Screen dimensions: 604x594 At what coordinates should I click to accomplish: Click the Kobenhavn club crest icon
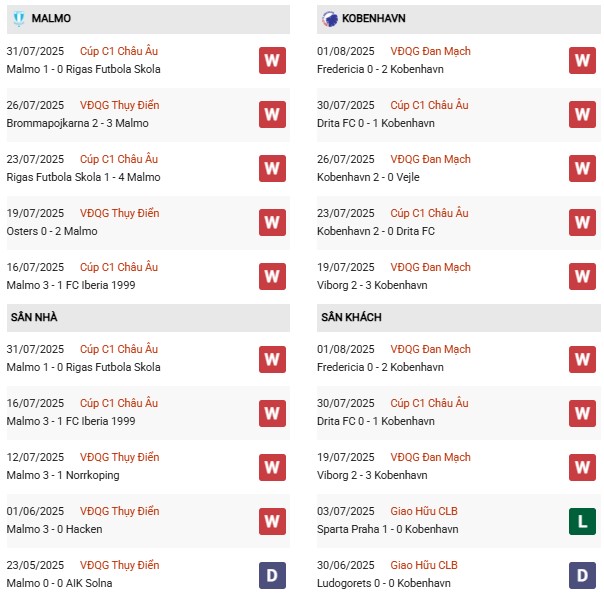click(331, 19)
